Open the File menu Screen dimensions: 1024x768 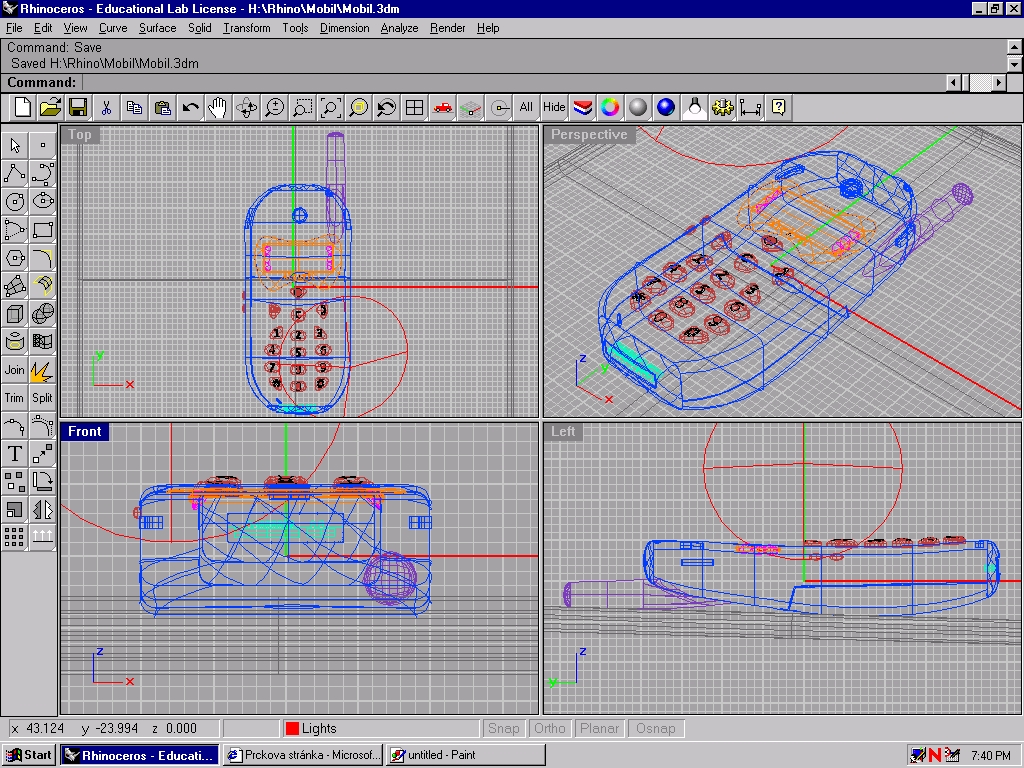coord(14,28)
